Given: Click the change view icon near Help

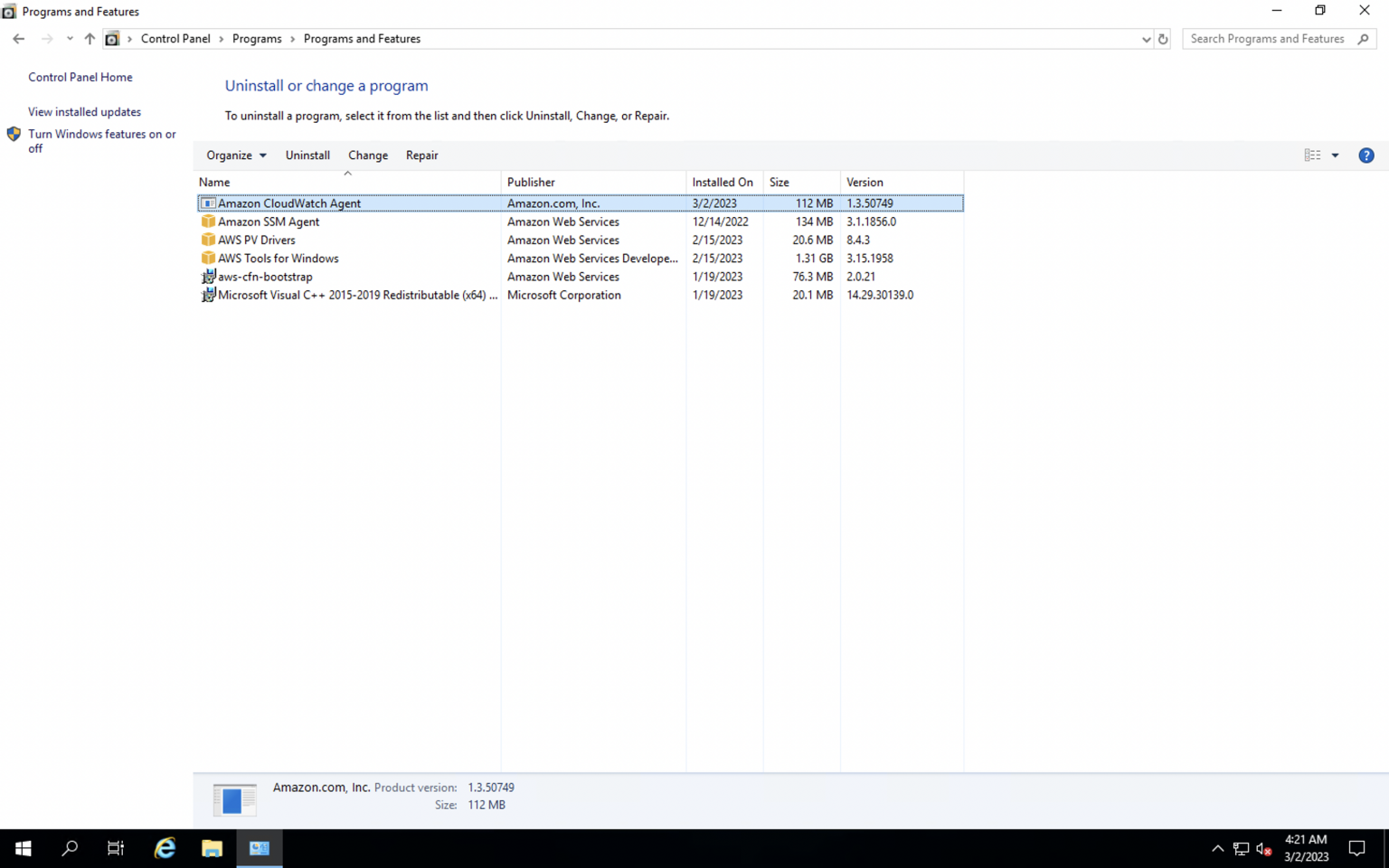Looking at the screenshot, I should [x=1312, y=155].
